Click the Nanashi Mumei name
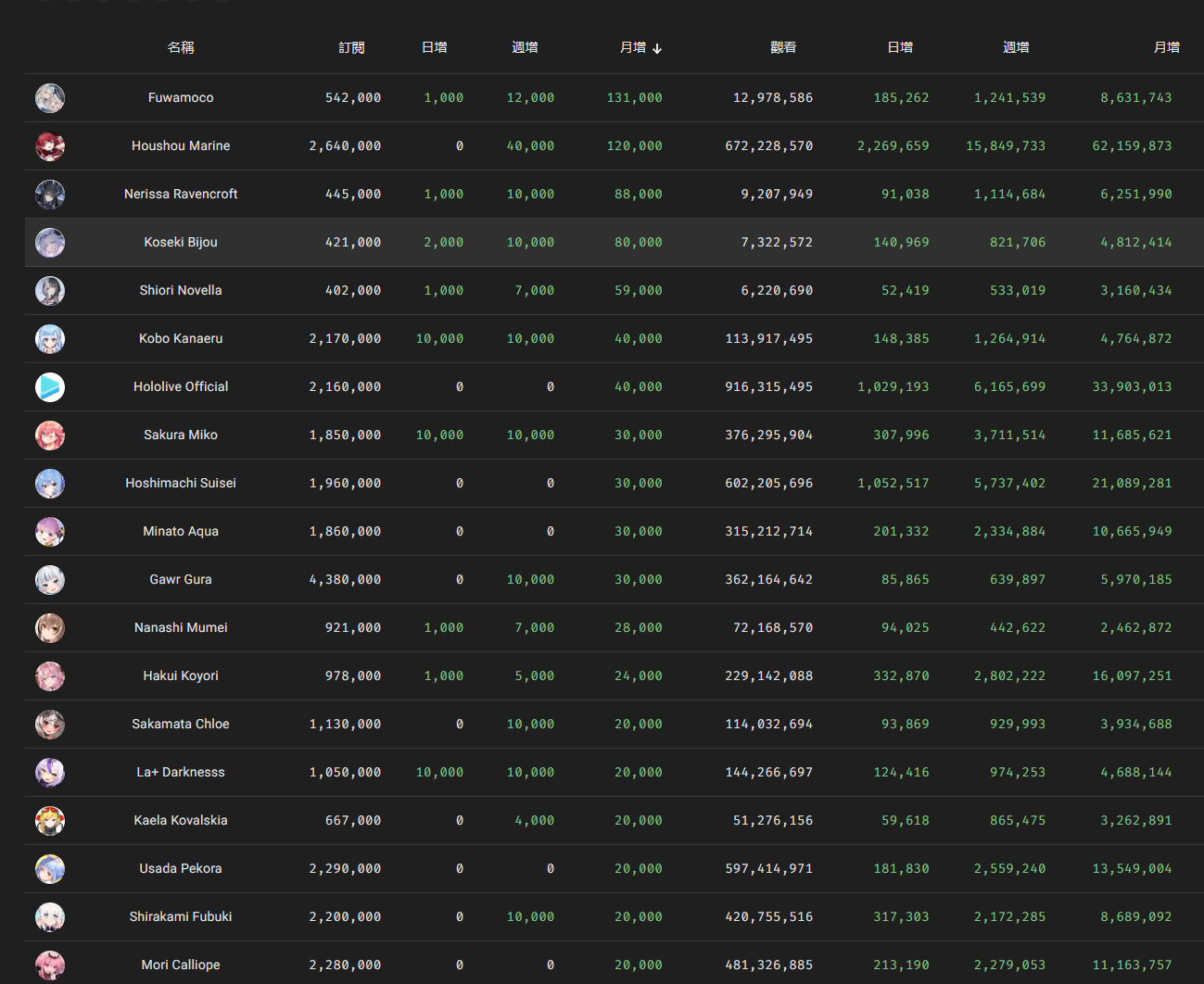Image resolution: width=1204 pixels, height=984 pixels. (181, 627)
